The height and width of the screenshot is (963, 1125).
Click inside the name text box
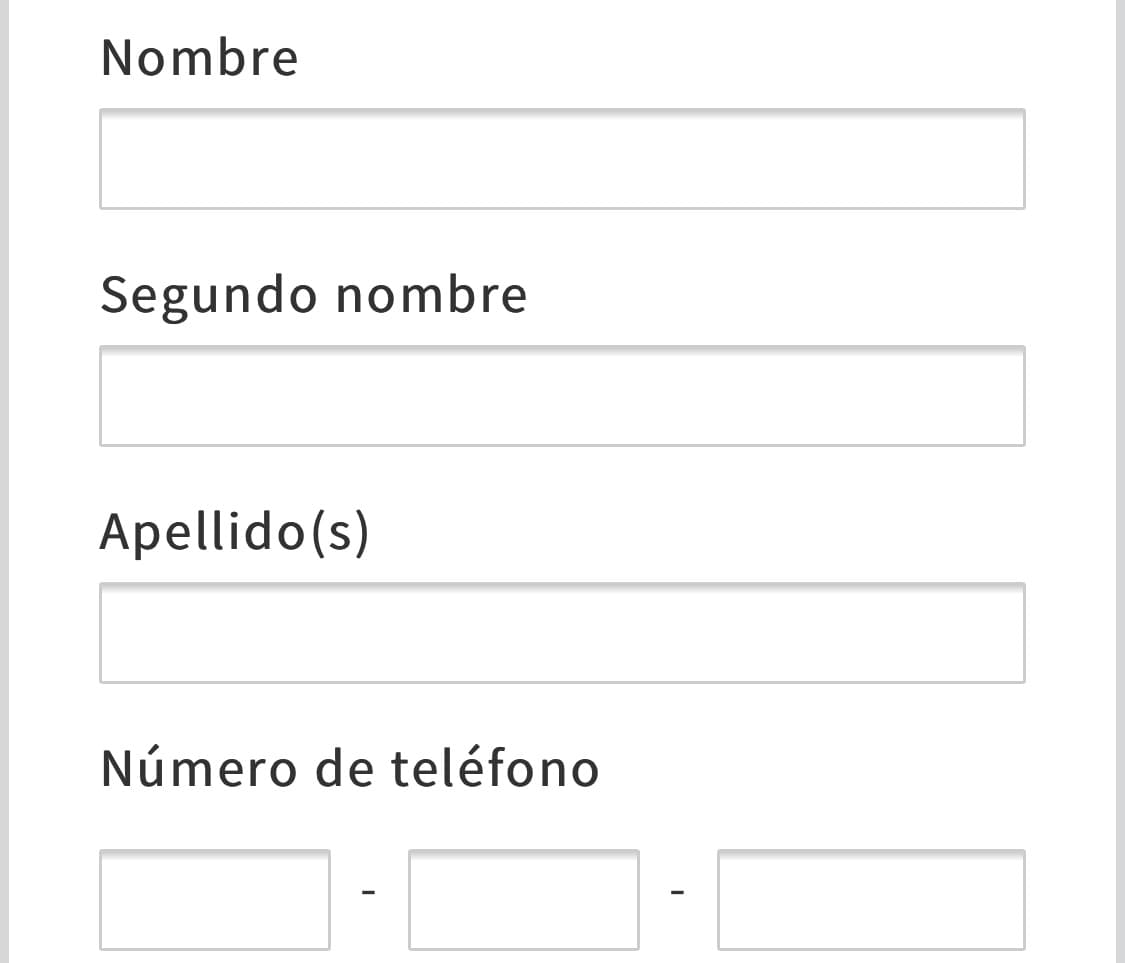point(562,158)
